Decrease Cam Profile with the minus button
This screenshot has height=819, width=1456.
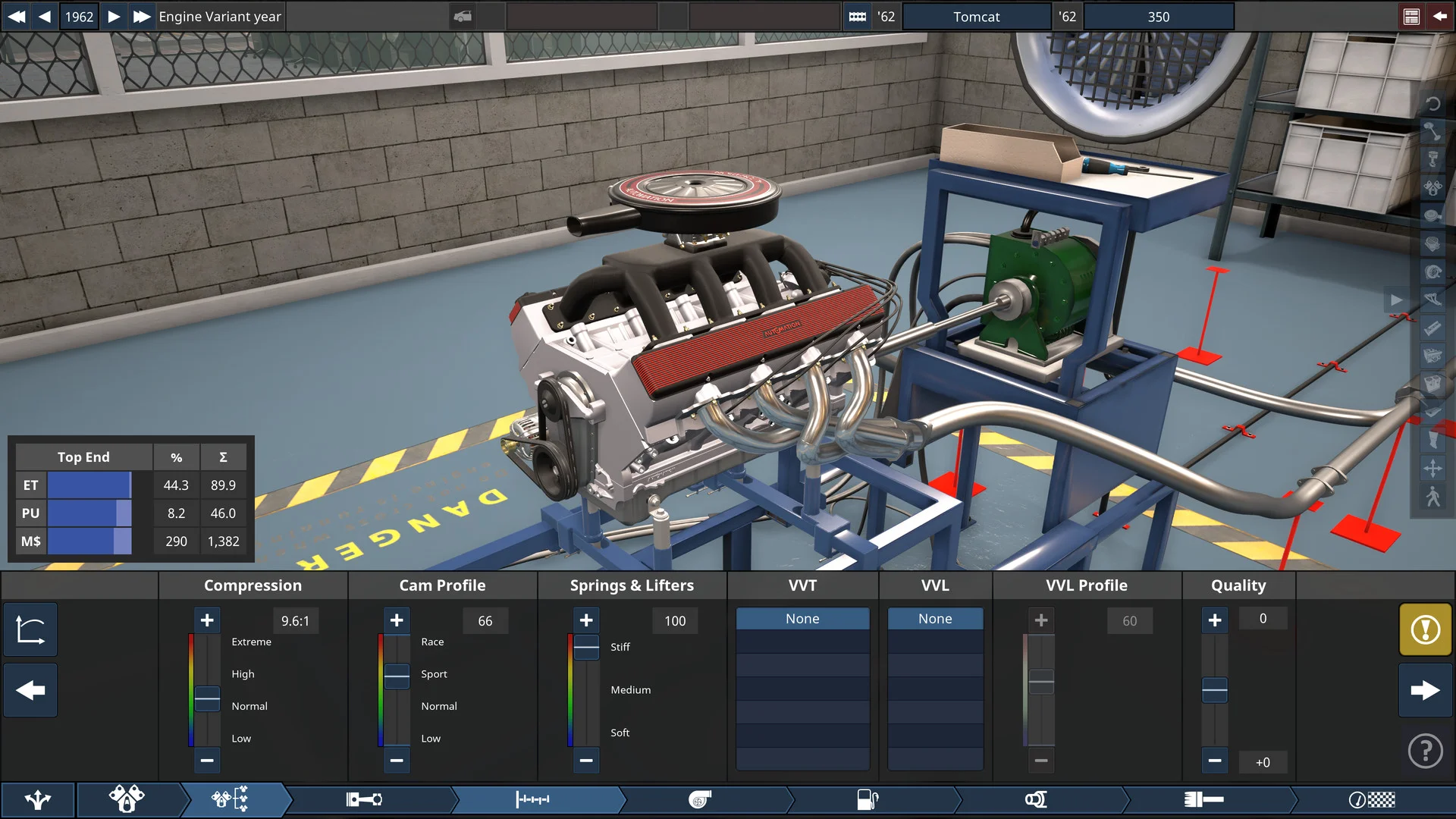click(397, 760)
